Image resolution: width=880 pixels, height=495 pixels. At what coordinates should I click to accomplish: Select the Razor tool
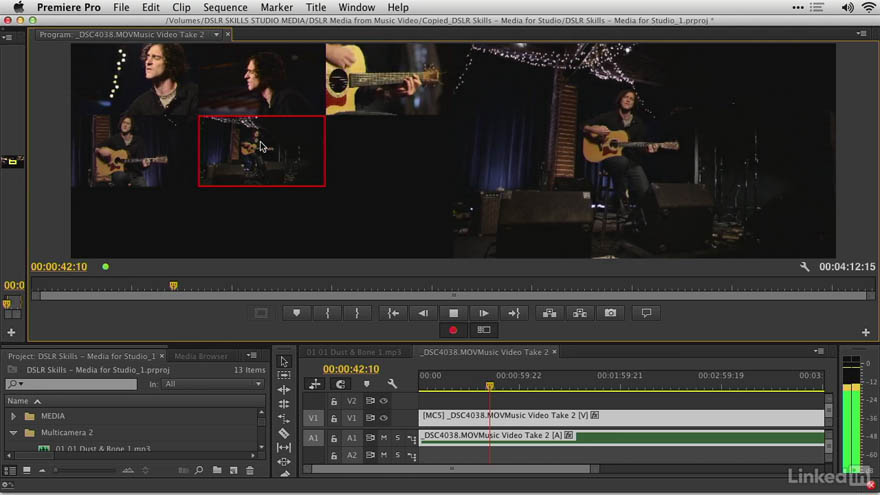point(284,433)
